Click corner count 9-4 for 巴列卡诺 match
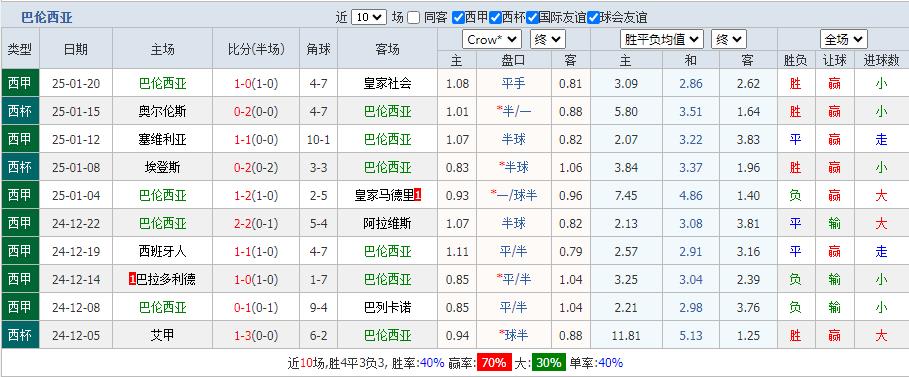Image resolution: width=909 pixels, height=377 pixels. pyautogui.click(x=318, y=307)
